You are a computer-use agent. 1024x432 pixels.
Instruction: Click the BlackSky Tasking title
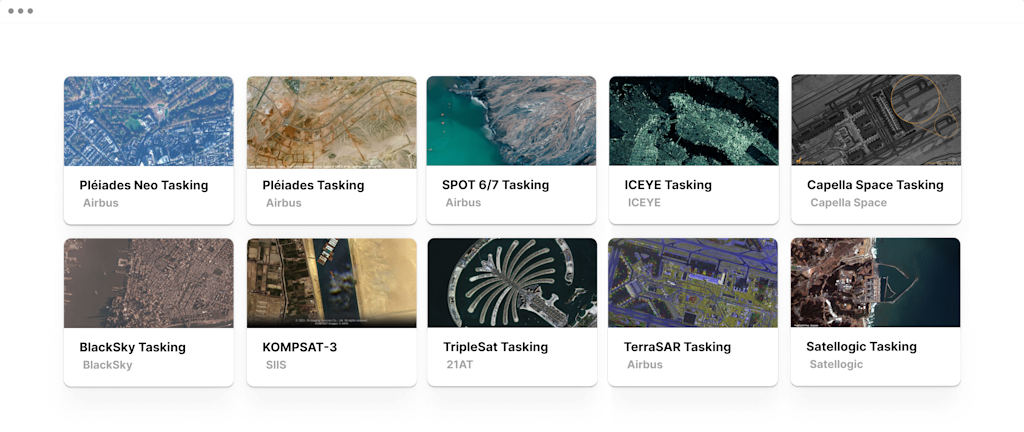point(133,347)
